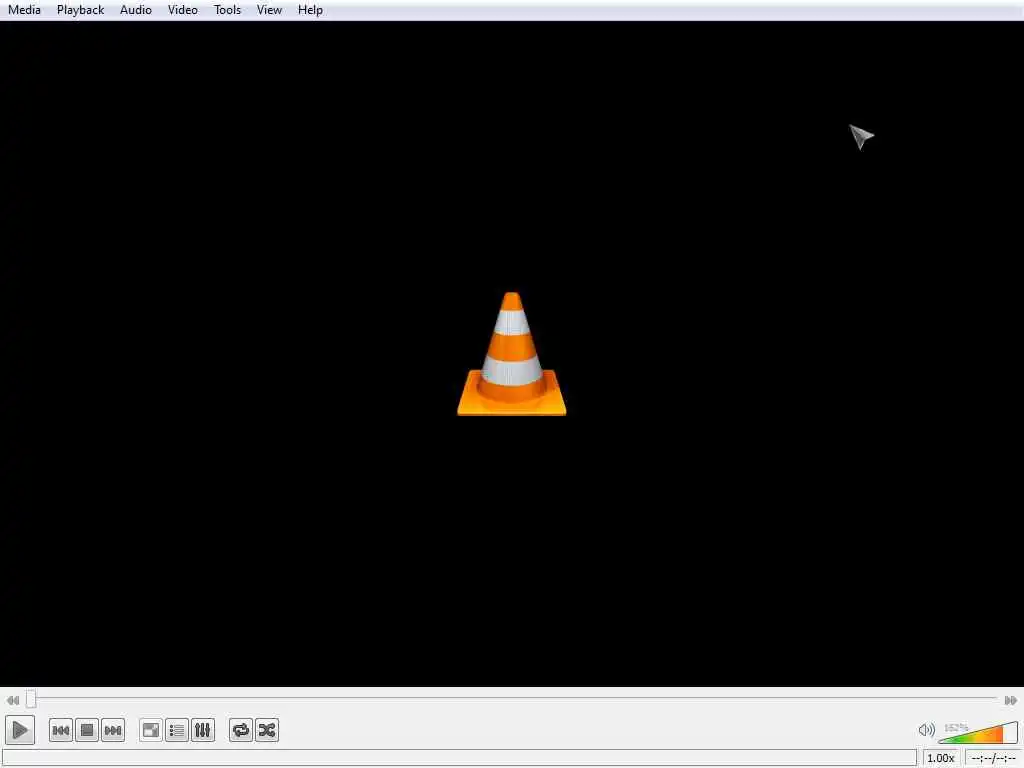This screenshot has width=1024, height=768.
Task: Open the Help menu
Action: click(x=310, y=10)
